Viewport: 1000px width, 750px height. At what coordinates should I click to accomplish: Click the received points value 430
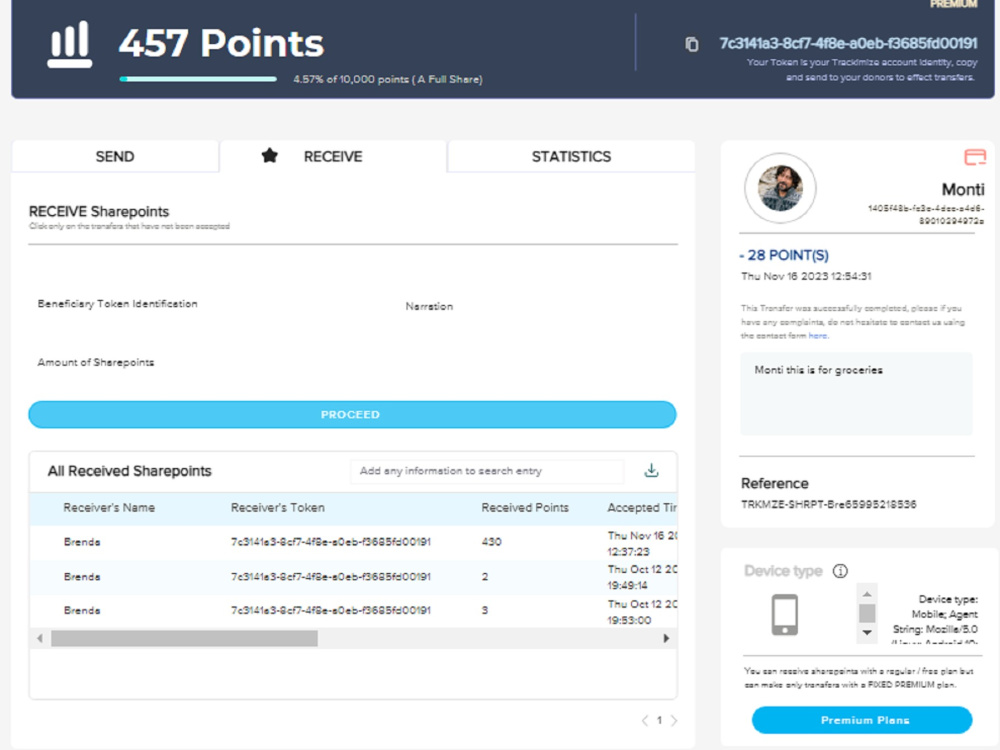[491, 542]
